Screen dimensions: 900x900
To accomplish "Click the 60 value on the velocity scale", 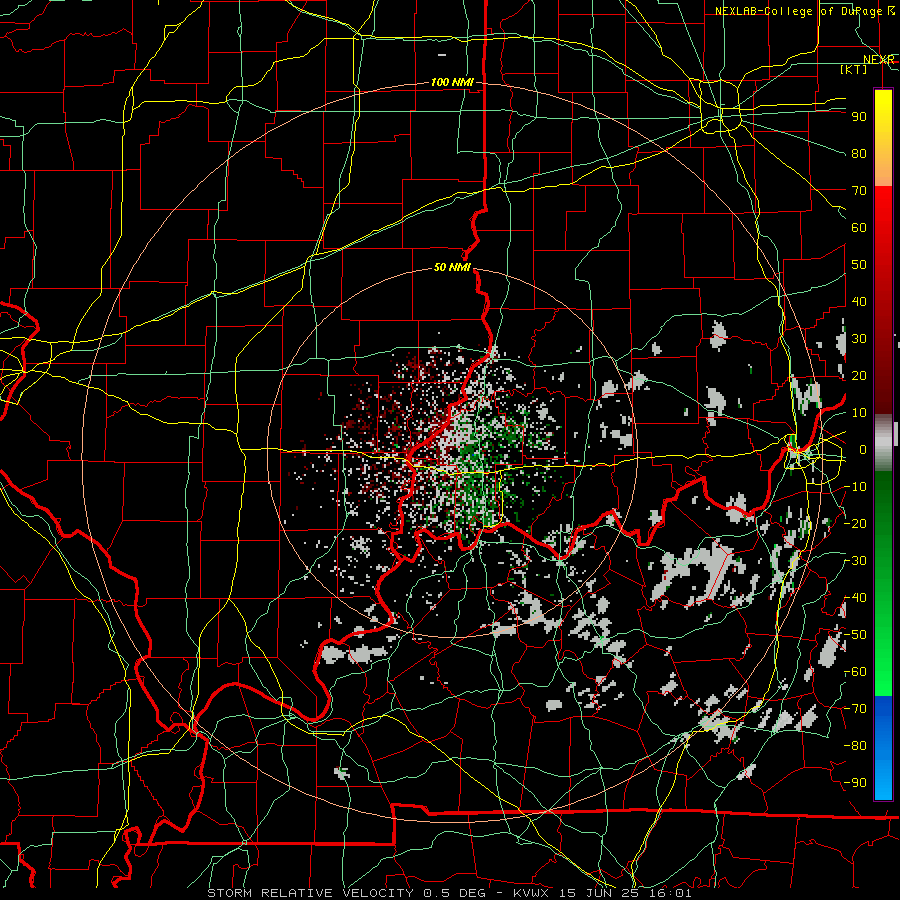I will click(x=859, y=228).
